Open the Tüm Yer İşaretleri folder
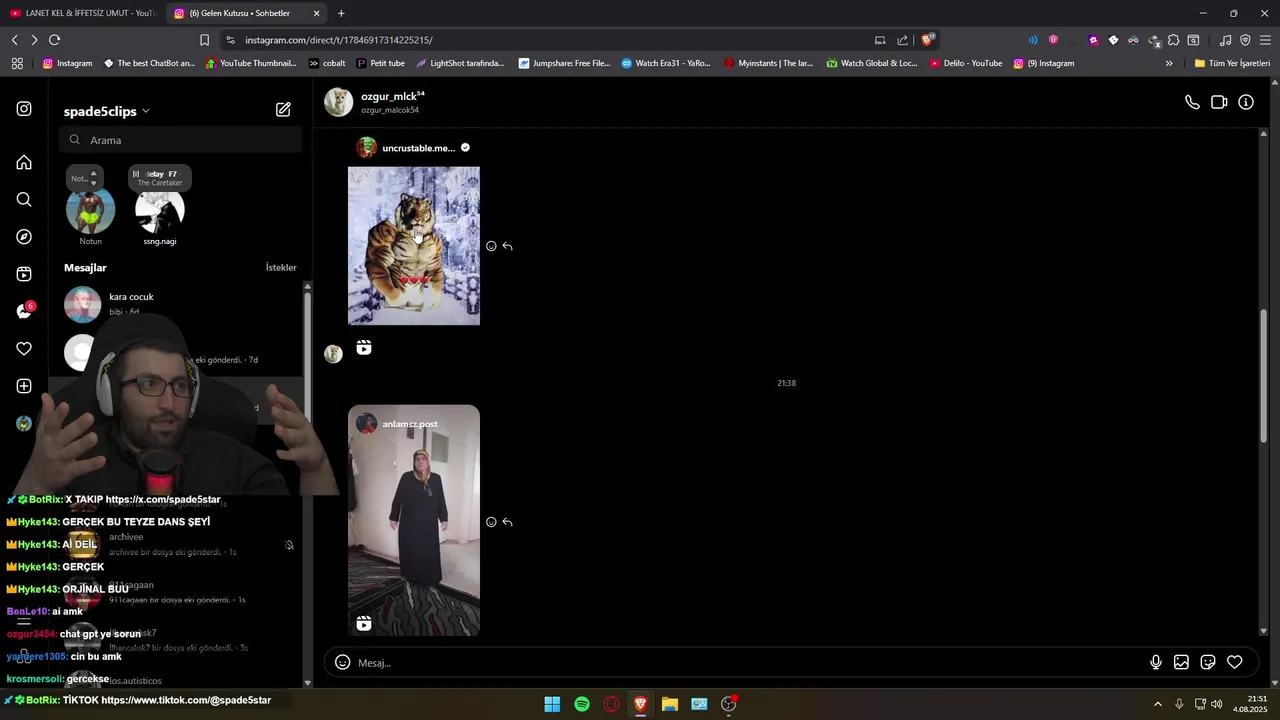 (x=1232, y=63)
